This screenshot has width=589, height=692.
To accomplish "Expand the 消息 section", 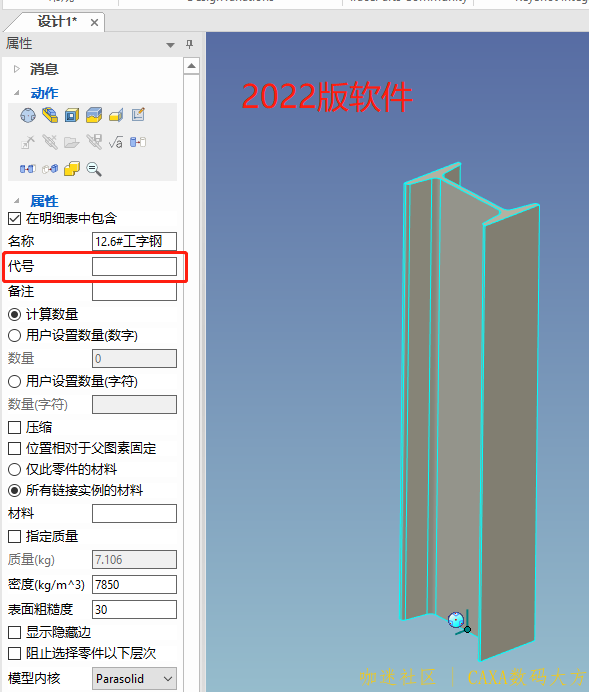I will pos(17,69).
